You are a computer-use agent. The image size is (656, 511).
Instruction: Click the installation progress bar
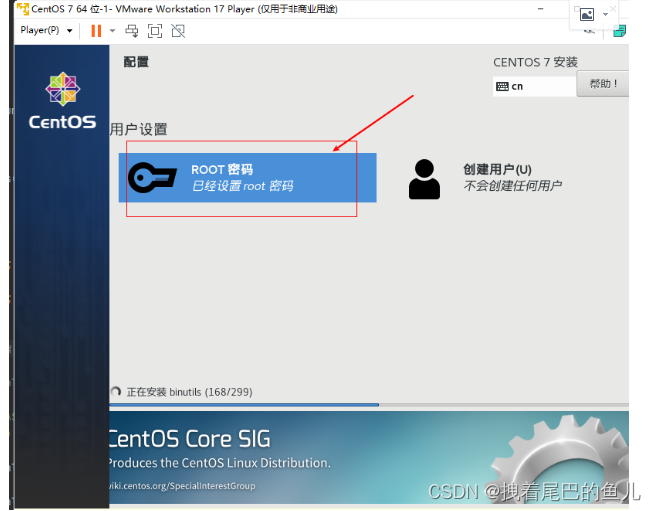click(x=369, y=405)
